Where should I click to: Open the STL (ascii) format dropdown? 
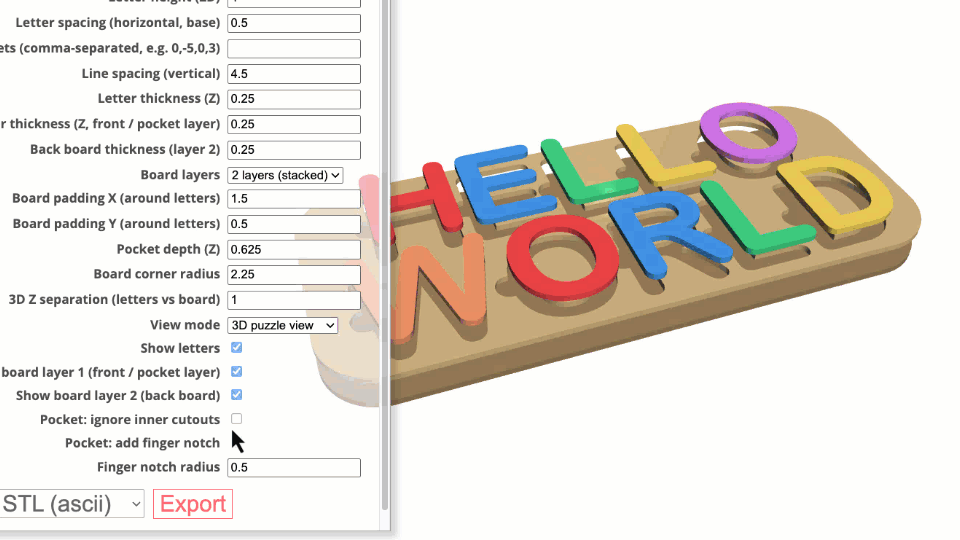click(x=70, y=504)
